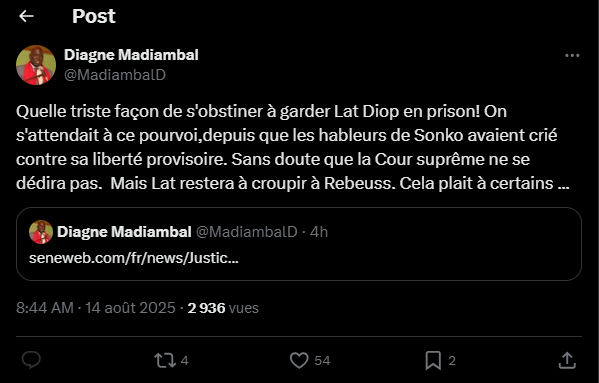This screenshot has height=383, width=599.
Task: Open the 8:44 AM 14 août 2025 timestamp
Action: pyautogui.click(x=96, y=308)
